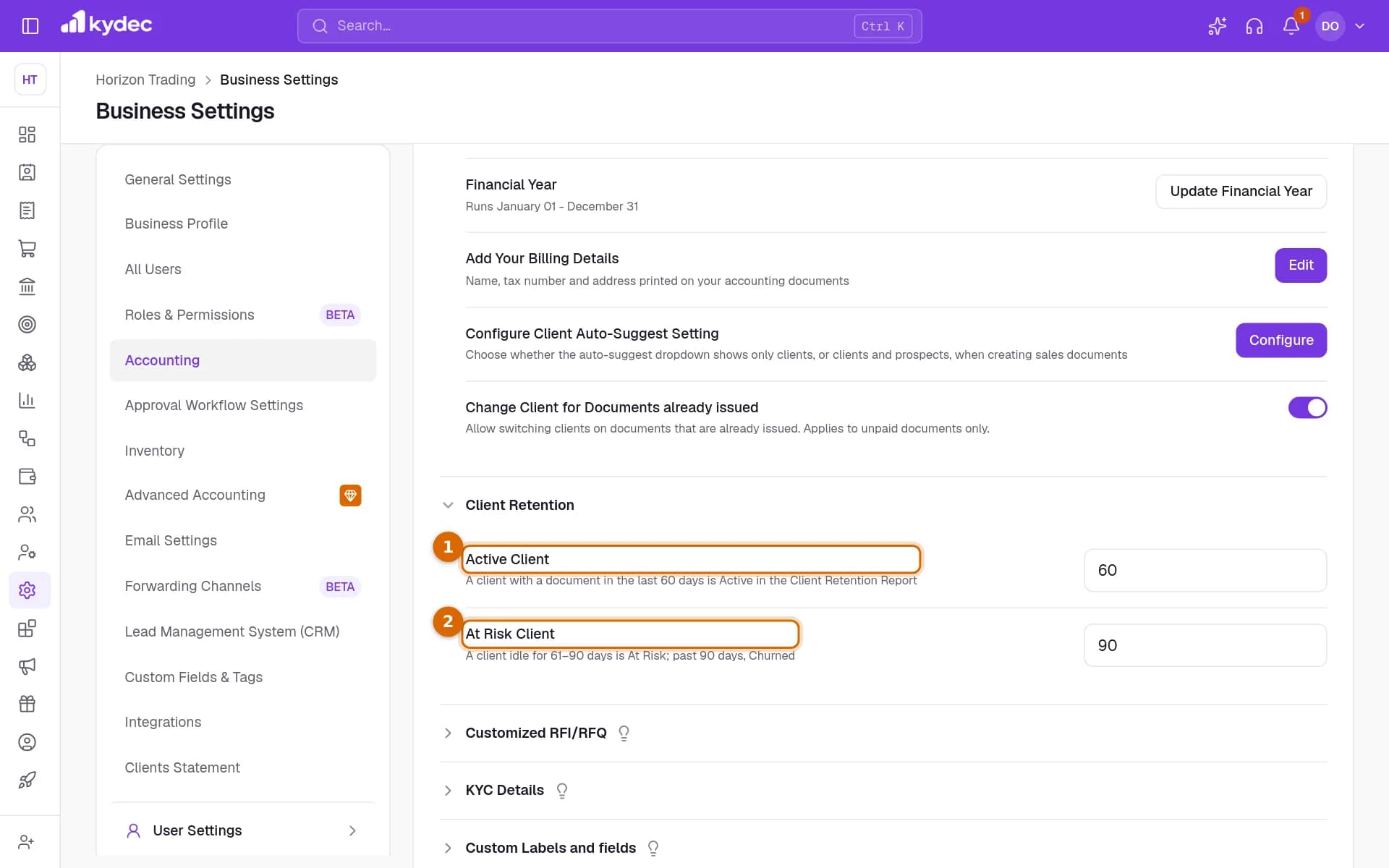The width and height of the screenshot is (1389, 868).
Task: Expand the Customized RFI/RFQ section
Action: (448, 733)
